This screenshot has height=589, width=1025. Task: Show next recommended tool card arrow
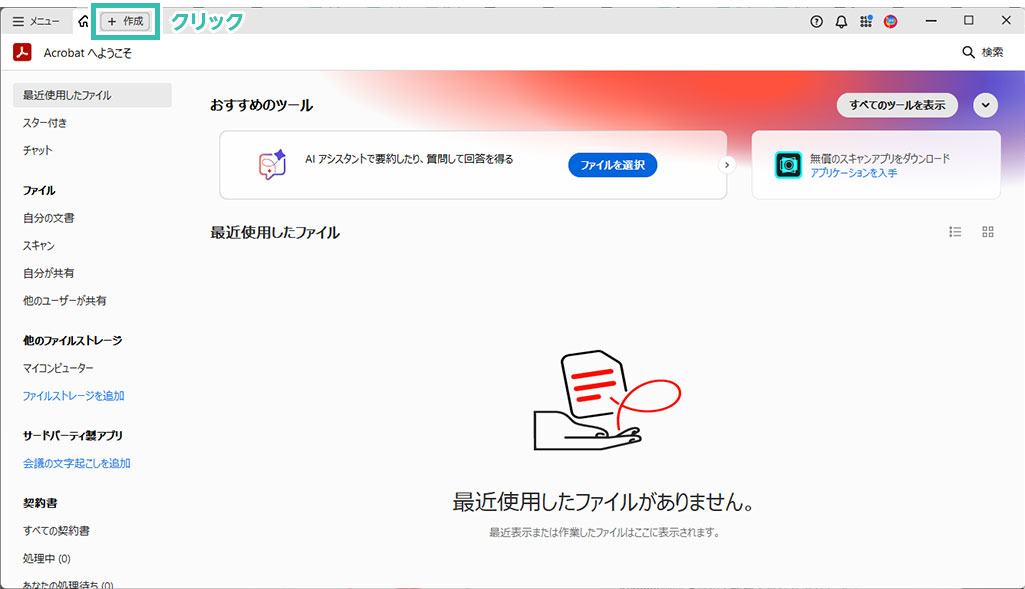tap(727, 165)
